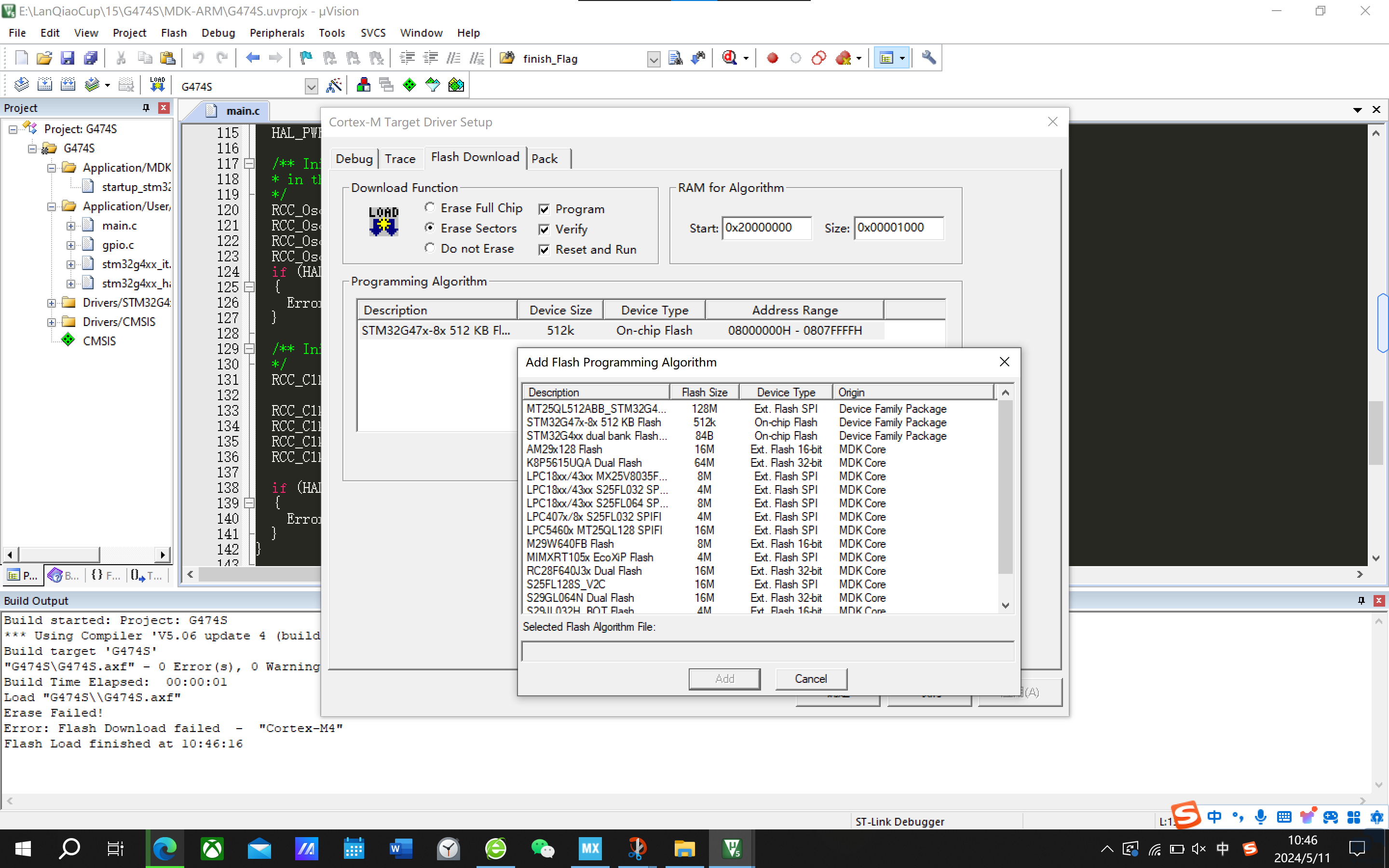Click the Save file toolbar icon
Image resolution: width=1389 pixels, height=868 pixels.
[x=67, y=58]
